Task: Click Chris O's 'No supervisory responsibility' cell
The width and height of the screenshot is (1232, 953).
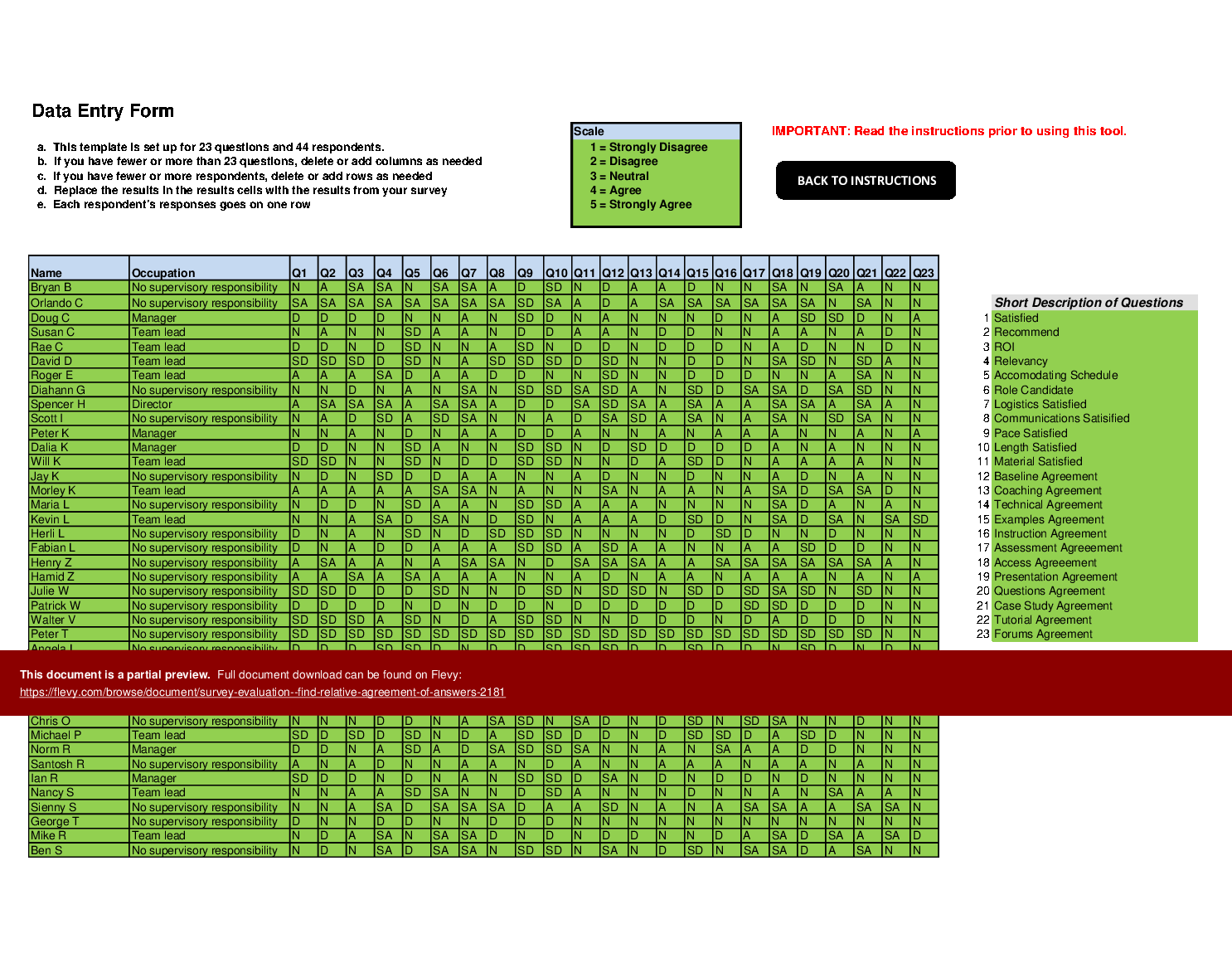Action: [x=207, y=720]
